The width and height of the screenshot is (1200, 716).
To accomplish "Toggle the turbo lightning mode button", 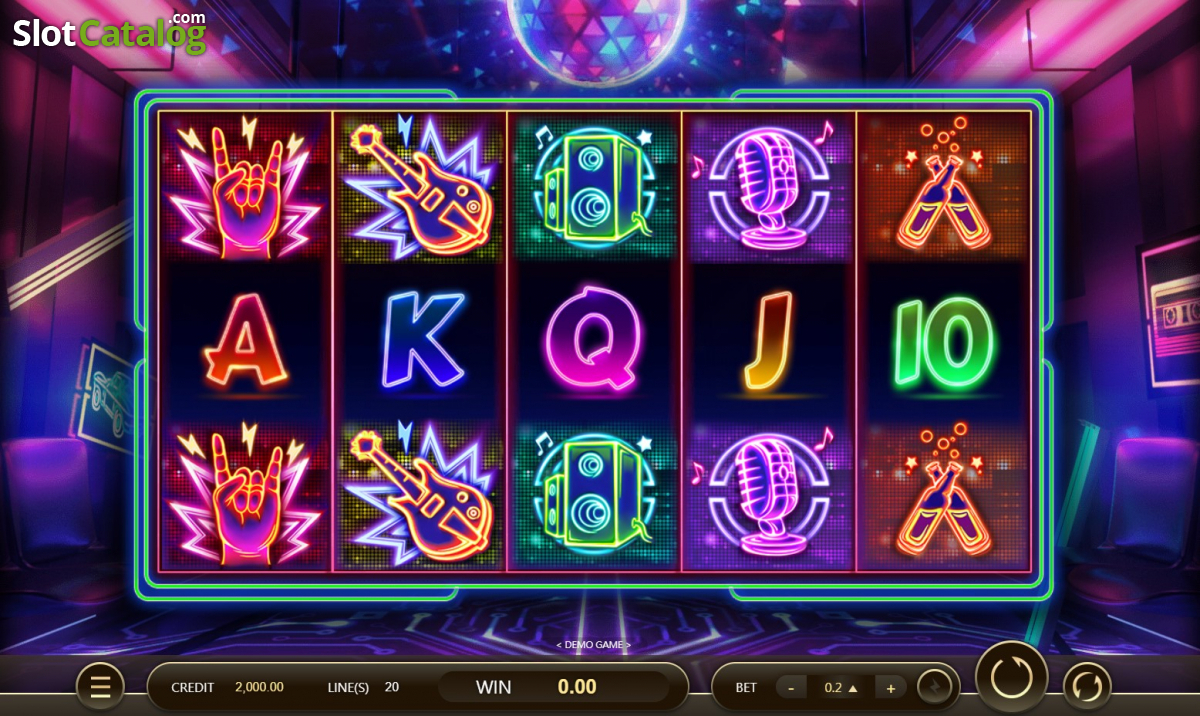I will point(937,687).
